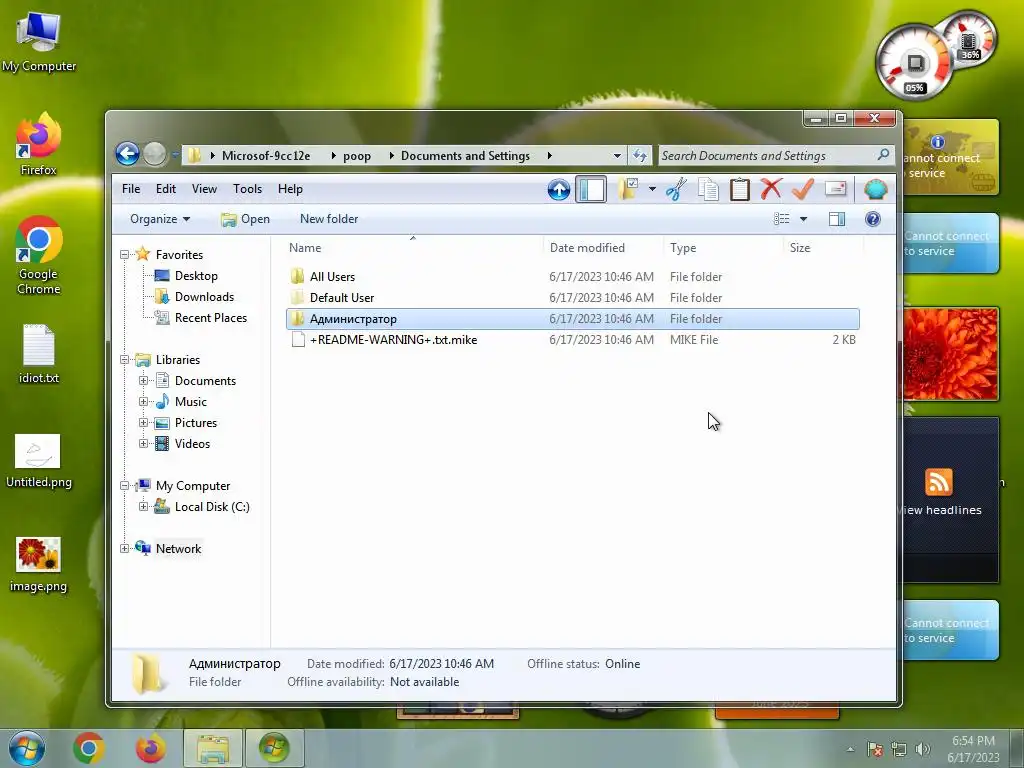This screenshot has height=768, width=1024.
Task: Delete selection with the red X icon
Action: pyautogui.click(x=771, y=189)
